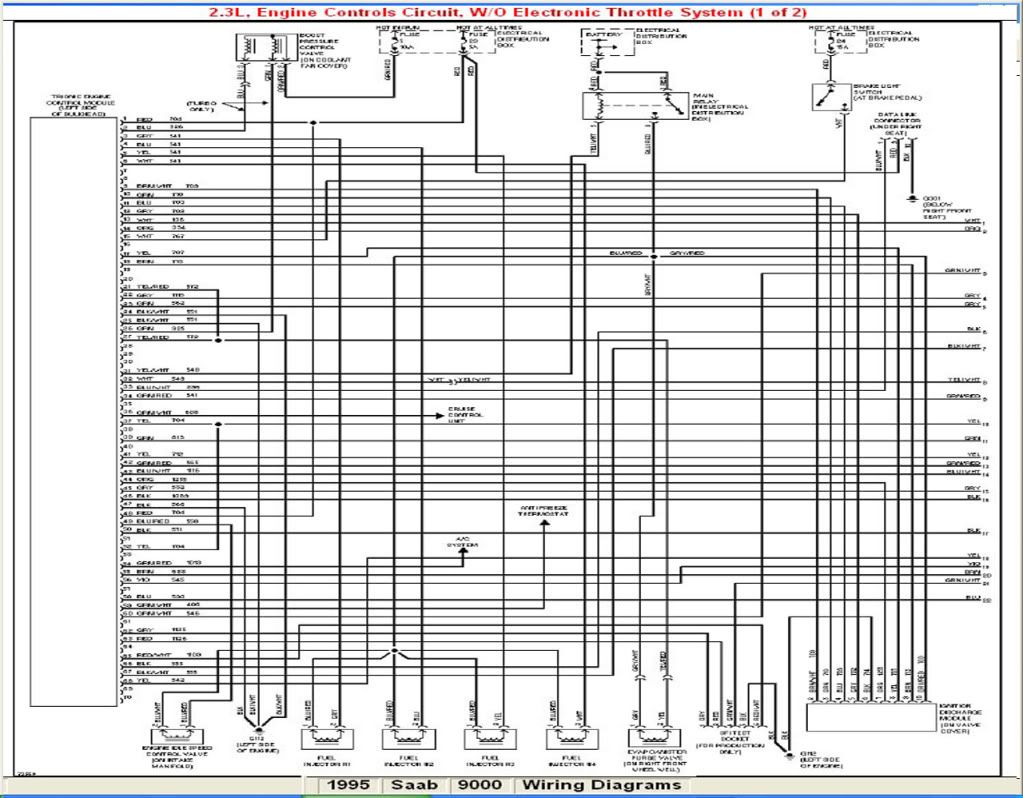Screen dimensions: 1023x798
Task: Select the evap canister purge valve symbol
Action: click(x=653, y=738)
